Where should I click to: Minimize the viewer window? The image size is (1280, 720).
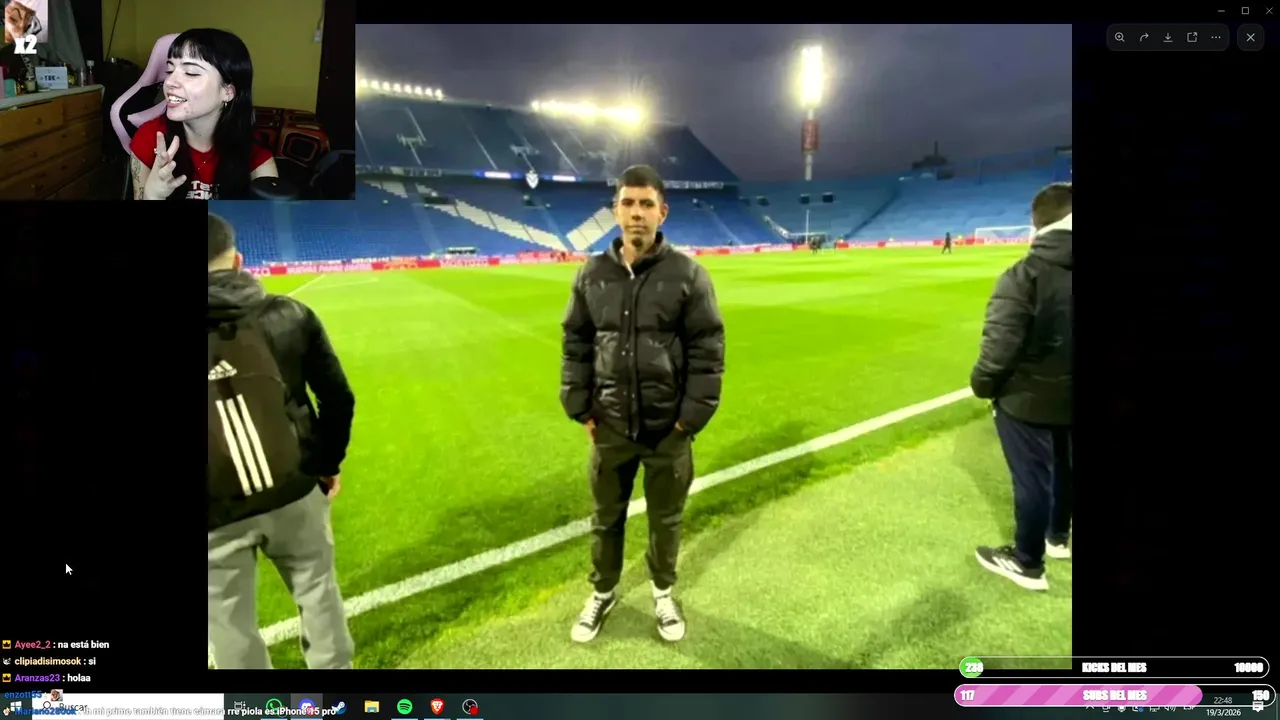tap(1221, 10)
